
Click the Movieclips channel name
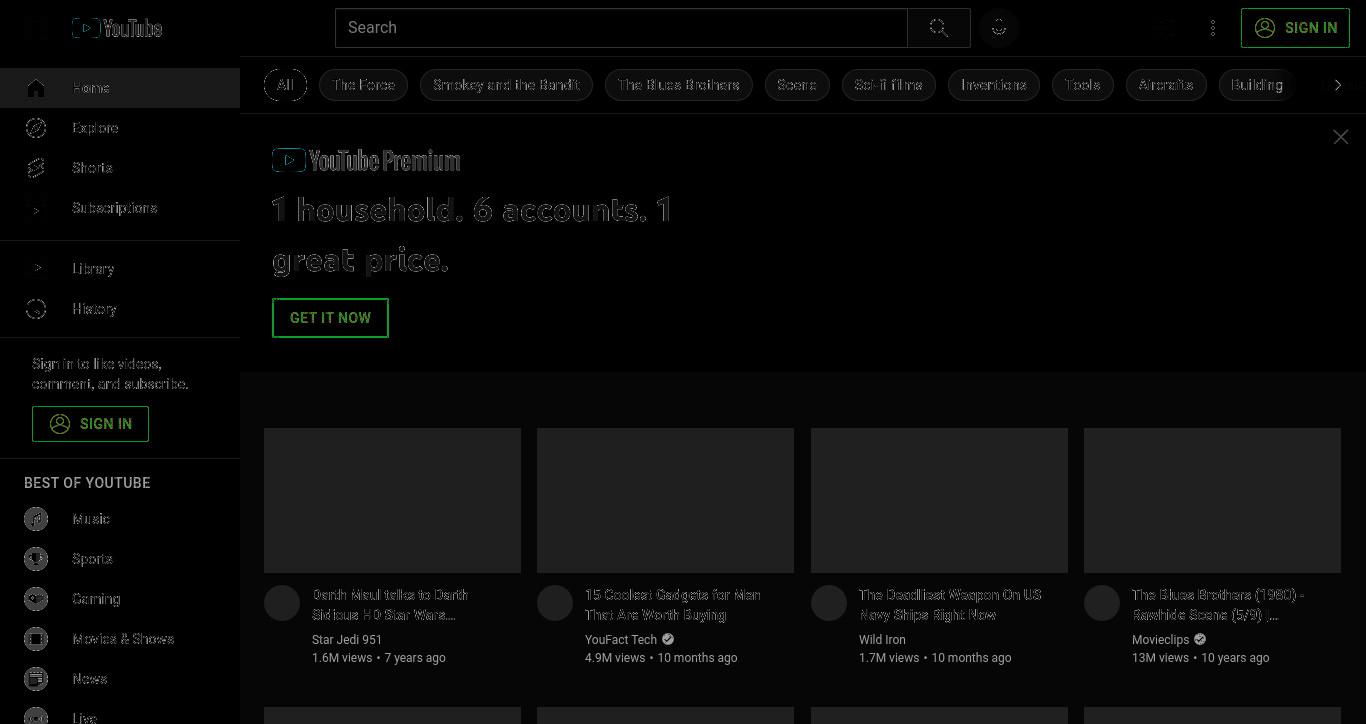[1160, 640]
